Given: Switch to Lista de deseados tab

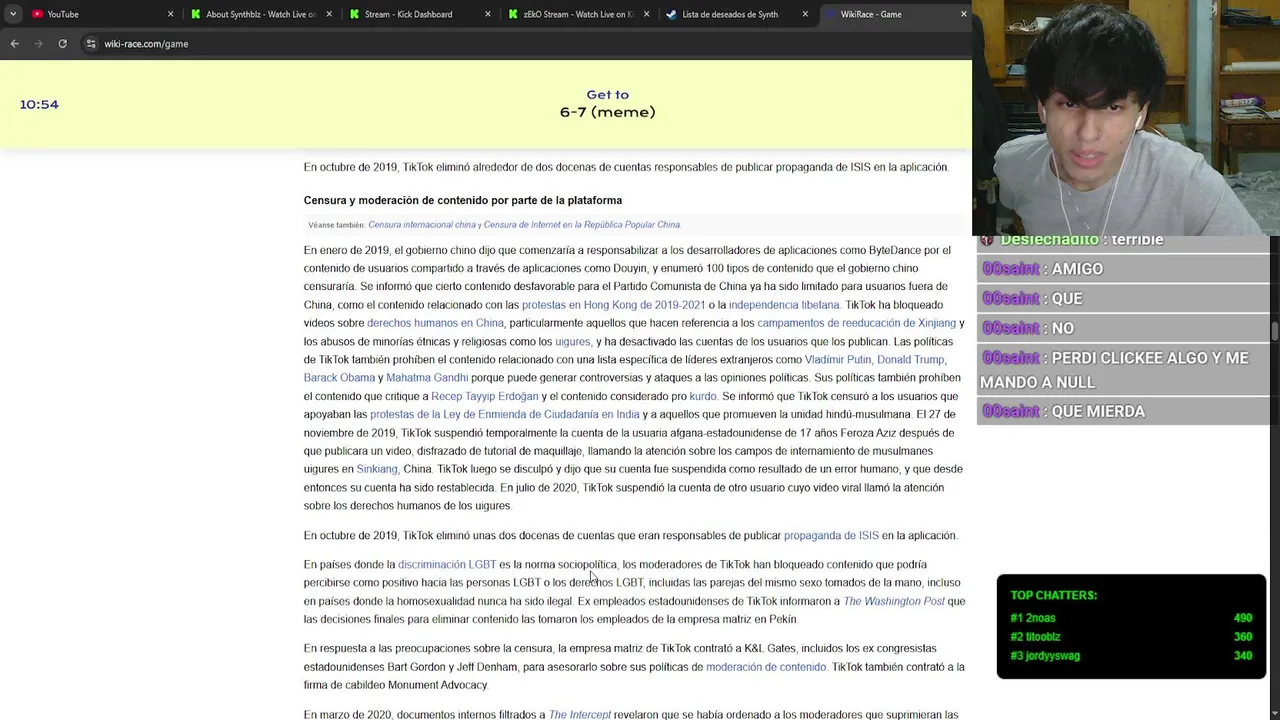Looking at the screenshot, I should [x=737, y=14].
